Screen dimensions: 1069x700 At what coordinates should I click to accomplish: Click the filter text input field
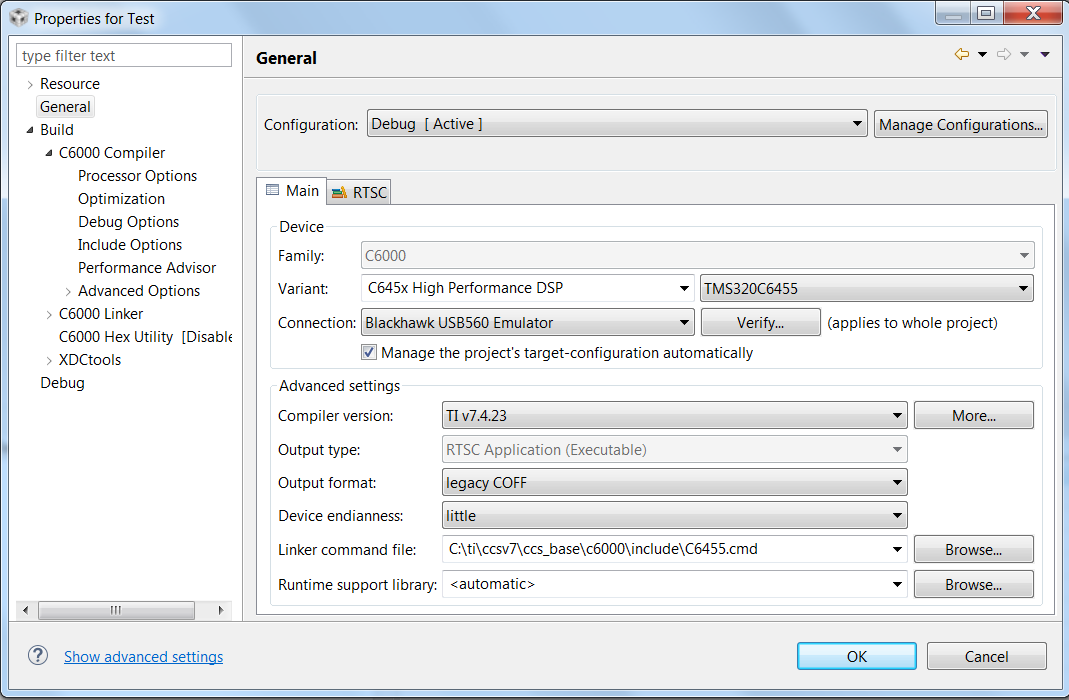[x=124, y=56]
